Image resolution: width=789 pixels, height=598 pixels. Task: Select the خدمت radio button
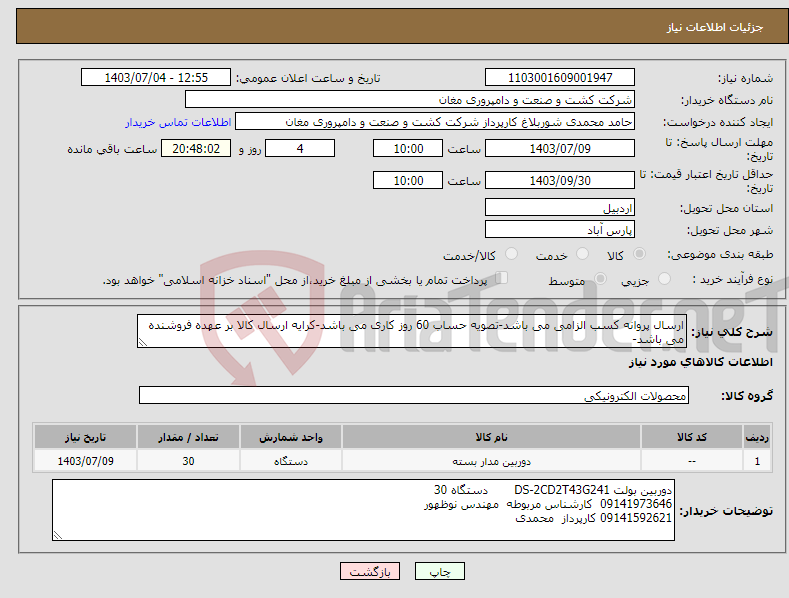[x=582, y=254]
